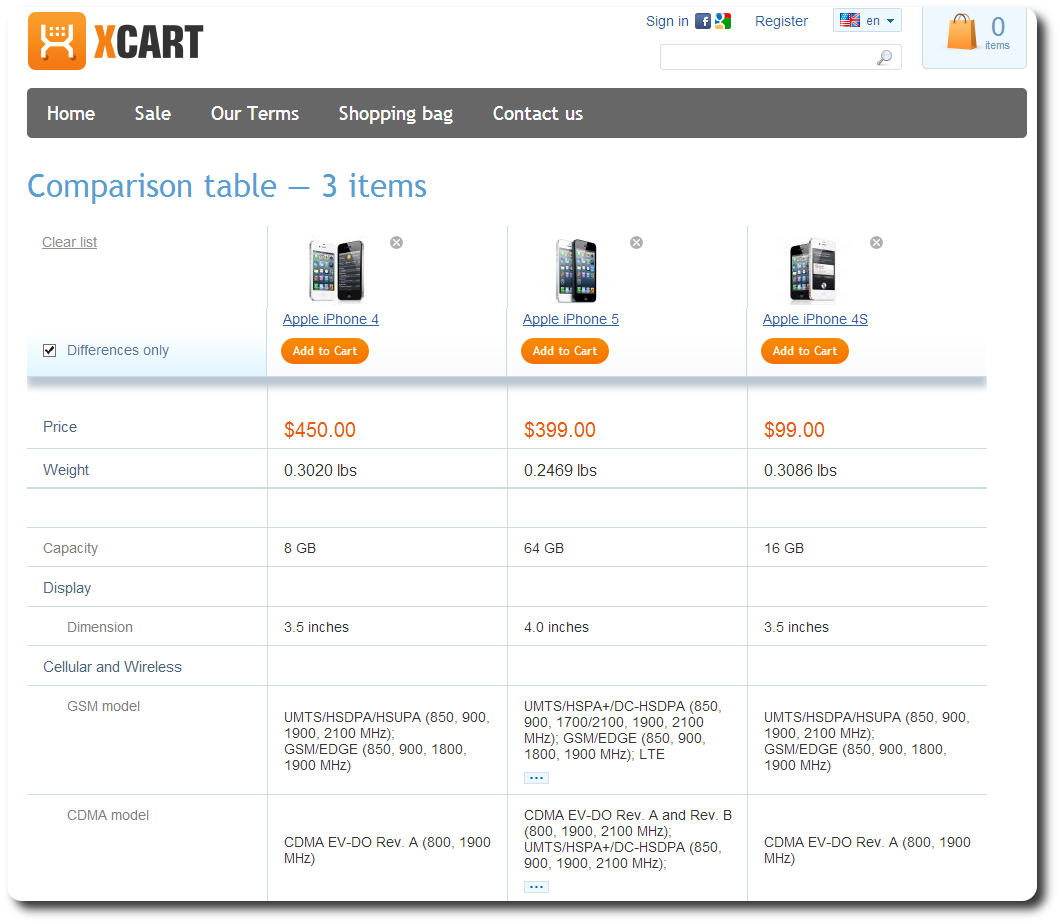Viewport: 1060px width, 924px height.
Task: Click the Comparison table heading
Action: [227, 187]
